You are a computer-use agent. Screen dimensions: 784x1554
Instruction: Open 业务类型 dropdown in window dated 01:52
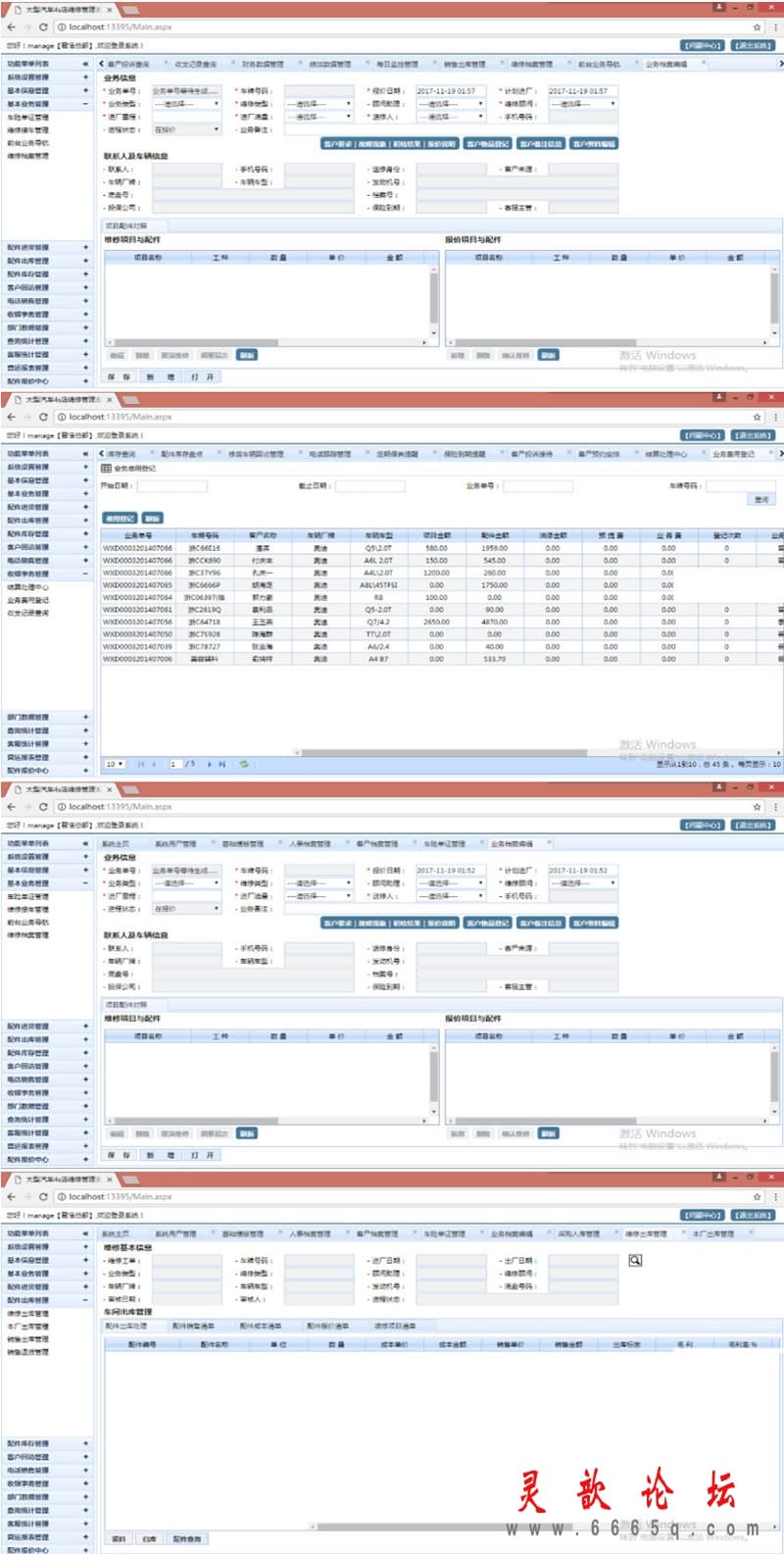pyautogui.click(x=186, y=883)
